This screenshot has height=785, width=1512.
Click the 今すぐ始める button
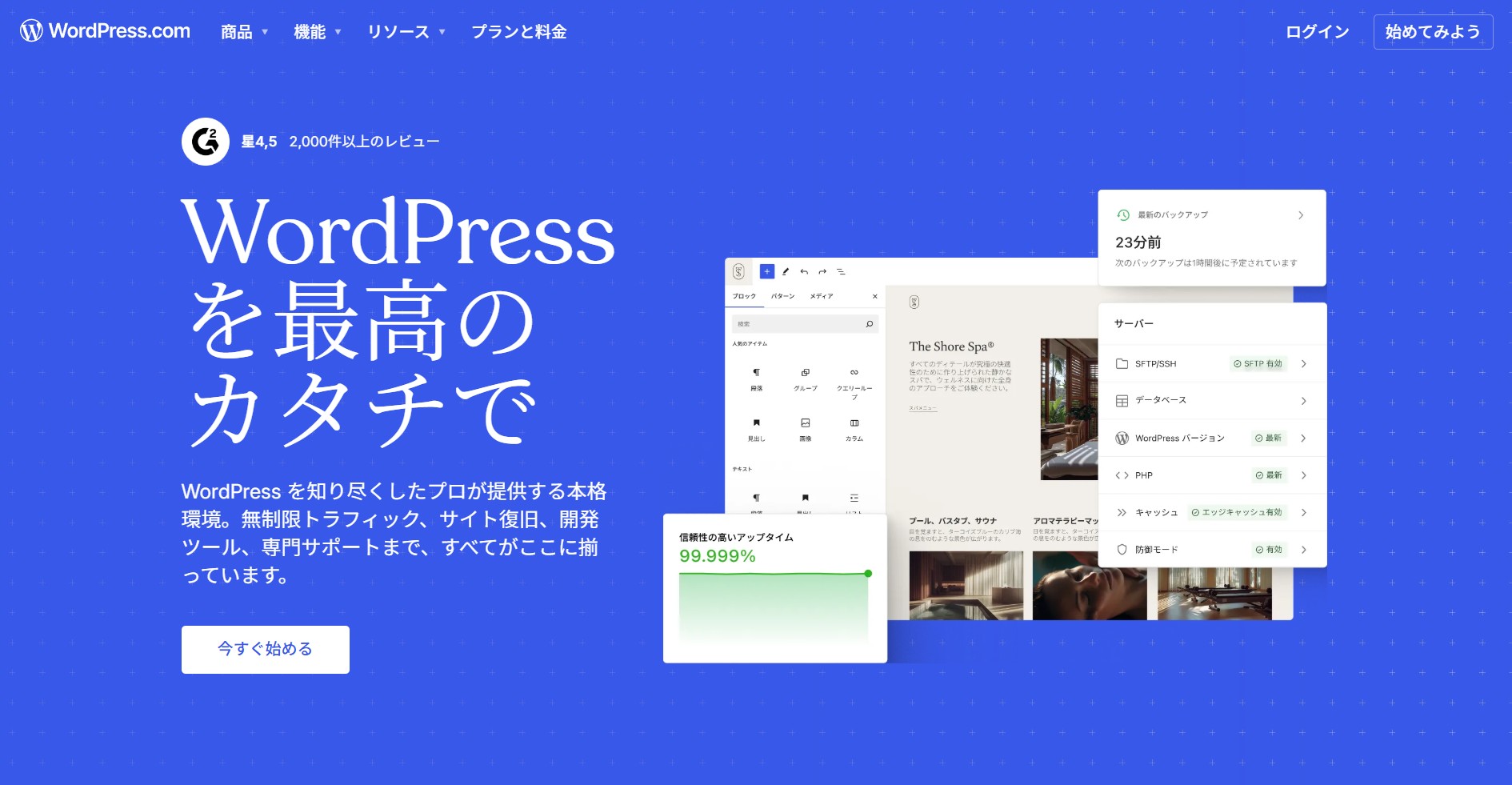266,650
